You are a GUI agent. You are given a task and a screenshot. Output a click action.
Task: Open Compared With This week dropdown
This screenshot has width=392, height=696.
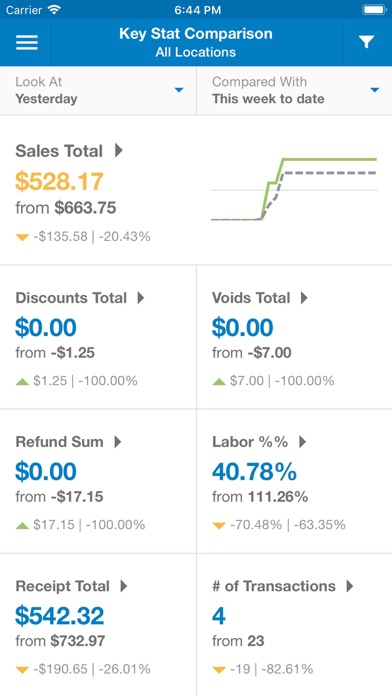coord(294,90)
